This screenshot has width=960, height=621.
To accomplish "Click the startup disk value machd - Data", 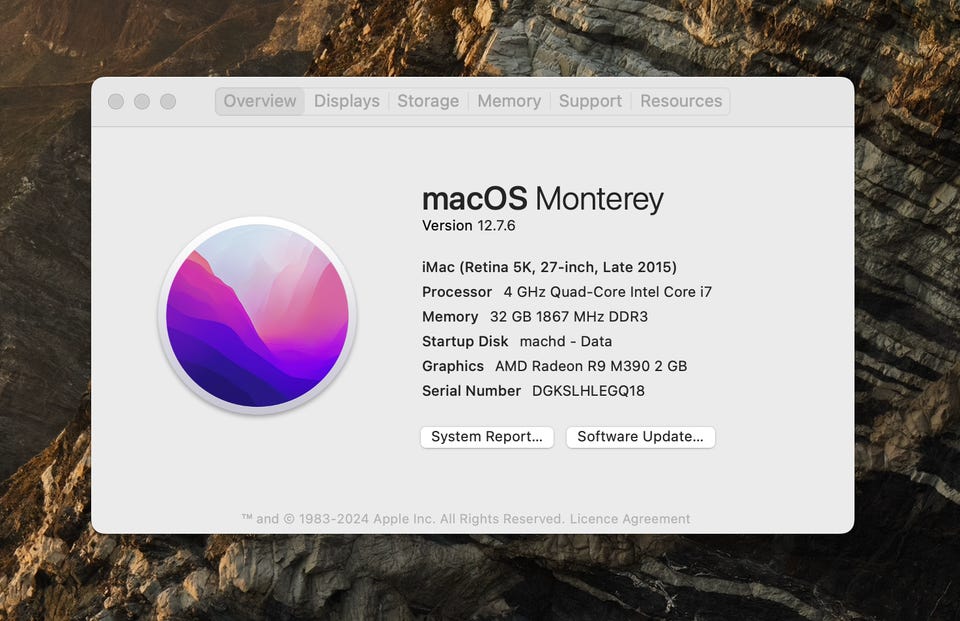I will [566, 341].
